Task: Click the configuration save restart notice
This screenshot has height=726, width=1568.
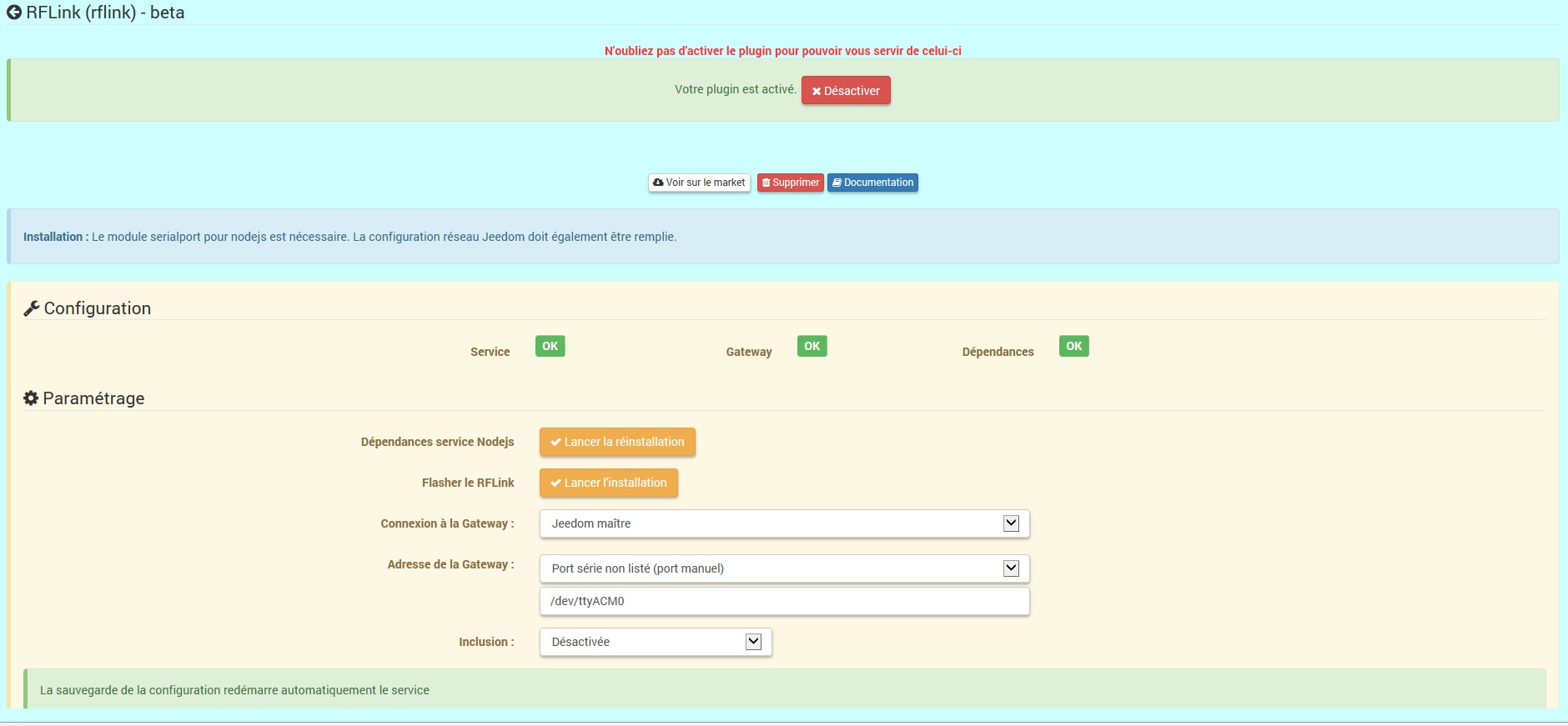Action: 234,690
